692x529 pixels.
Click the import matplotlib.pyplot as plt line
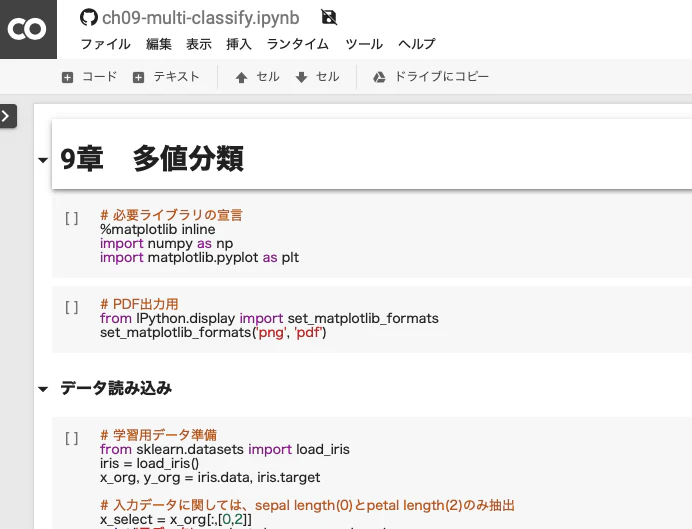click(x=199, y=258)
